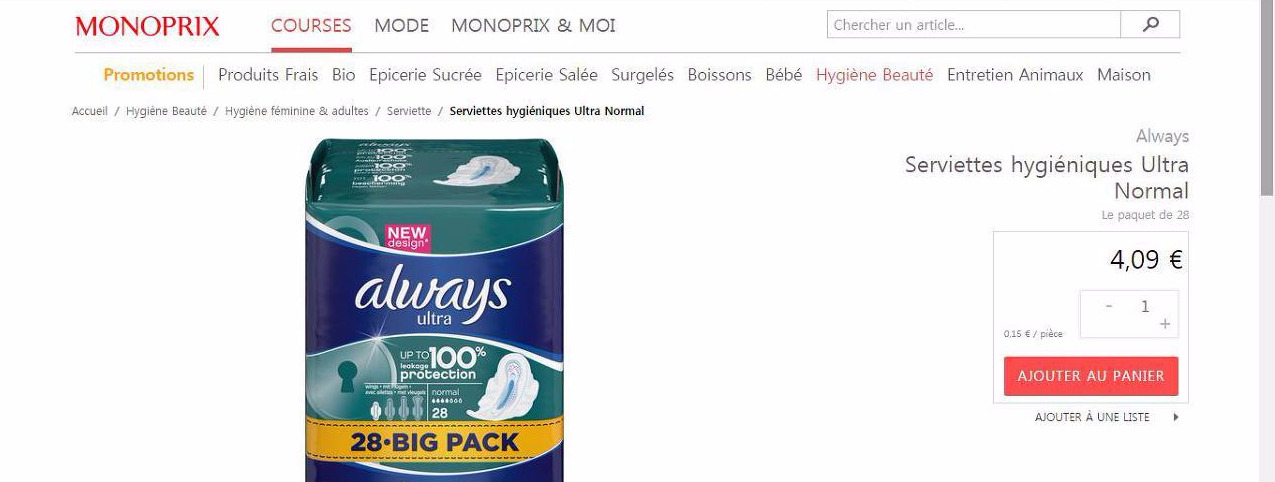The image size is (1275, 482).
Task: Click the Always brand link
Action: pos(1162,136)
